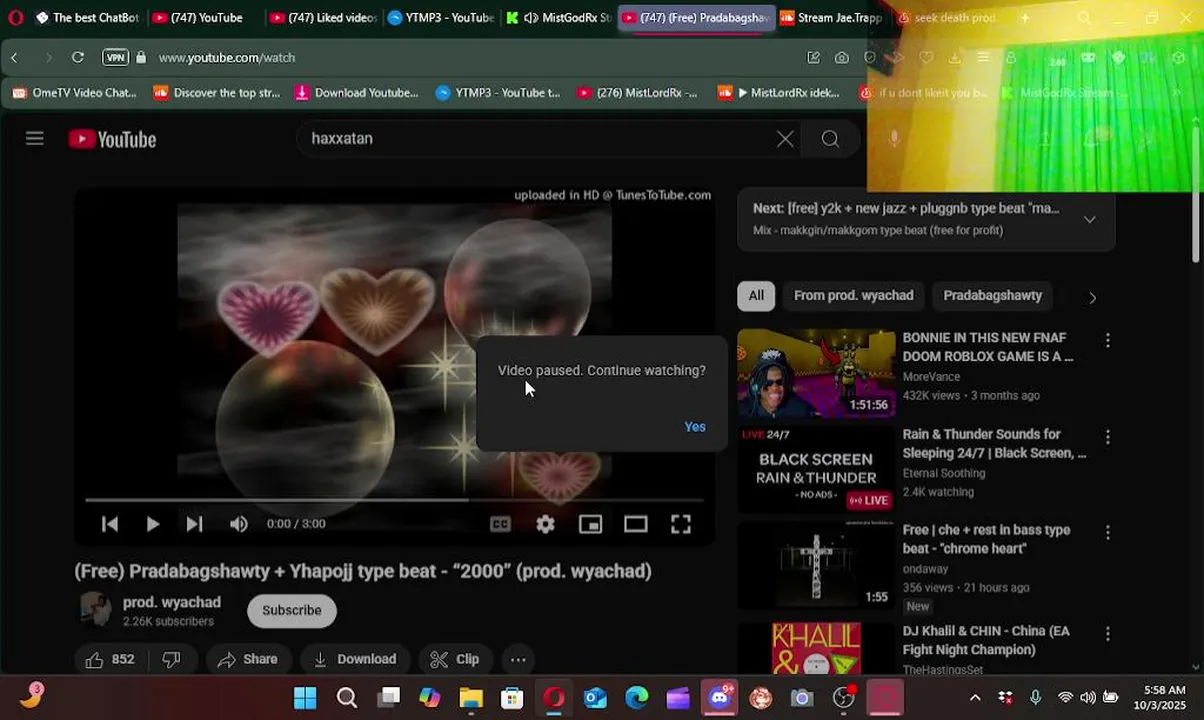Go to the YouTube home logo
Viewport: 1204px width, 720px height.
pos(112,139)
